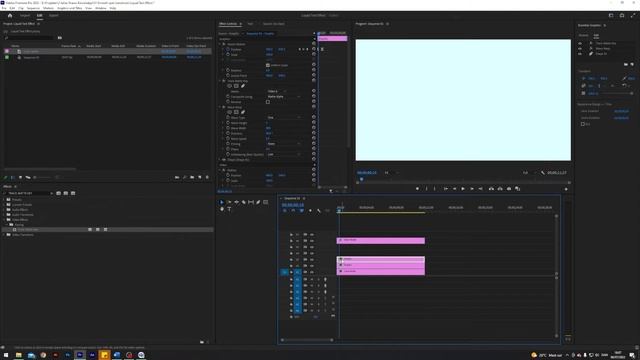Toggle the Anchor Point stopwatch under Vector Motion
Viewport: 640px width, 360px height.
click(x=228, y=76)
